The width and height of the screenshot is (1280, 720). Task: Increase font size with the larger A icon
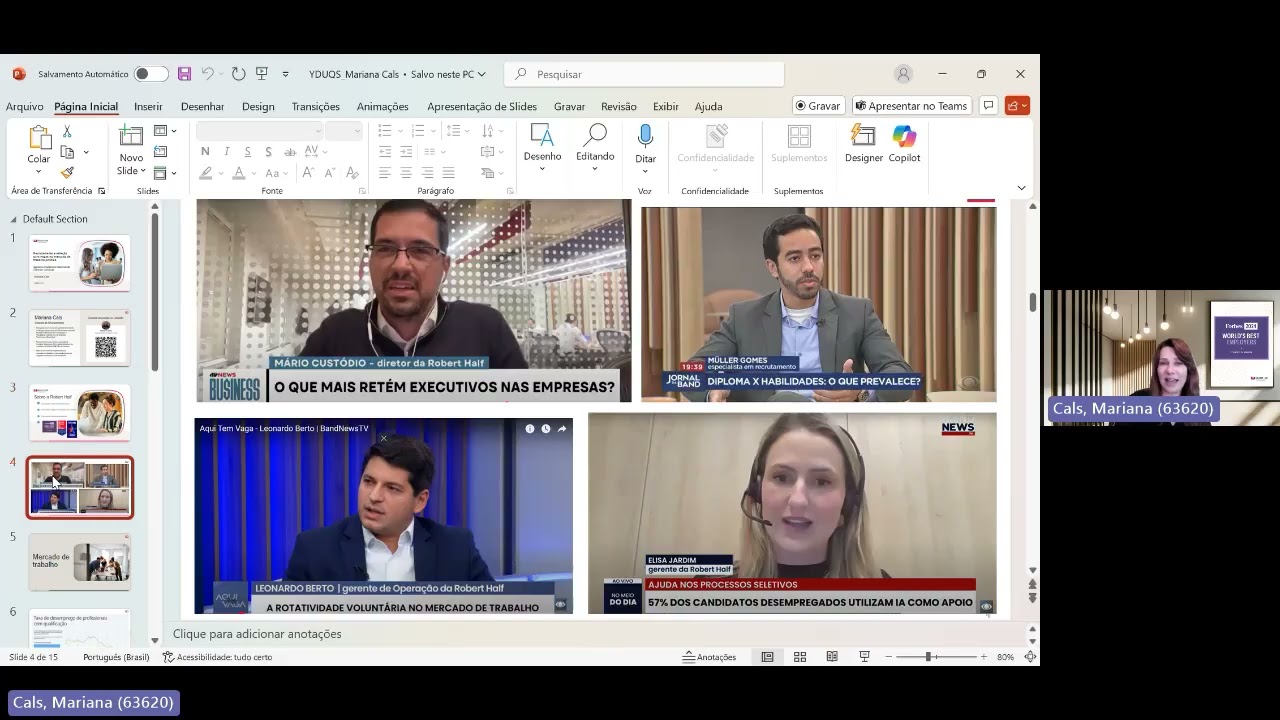point(309,173)
